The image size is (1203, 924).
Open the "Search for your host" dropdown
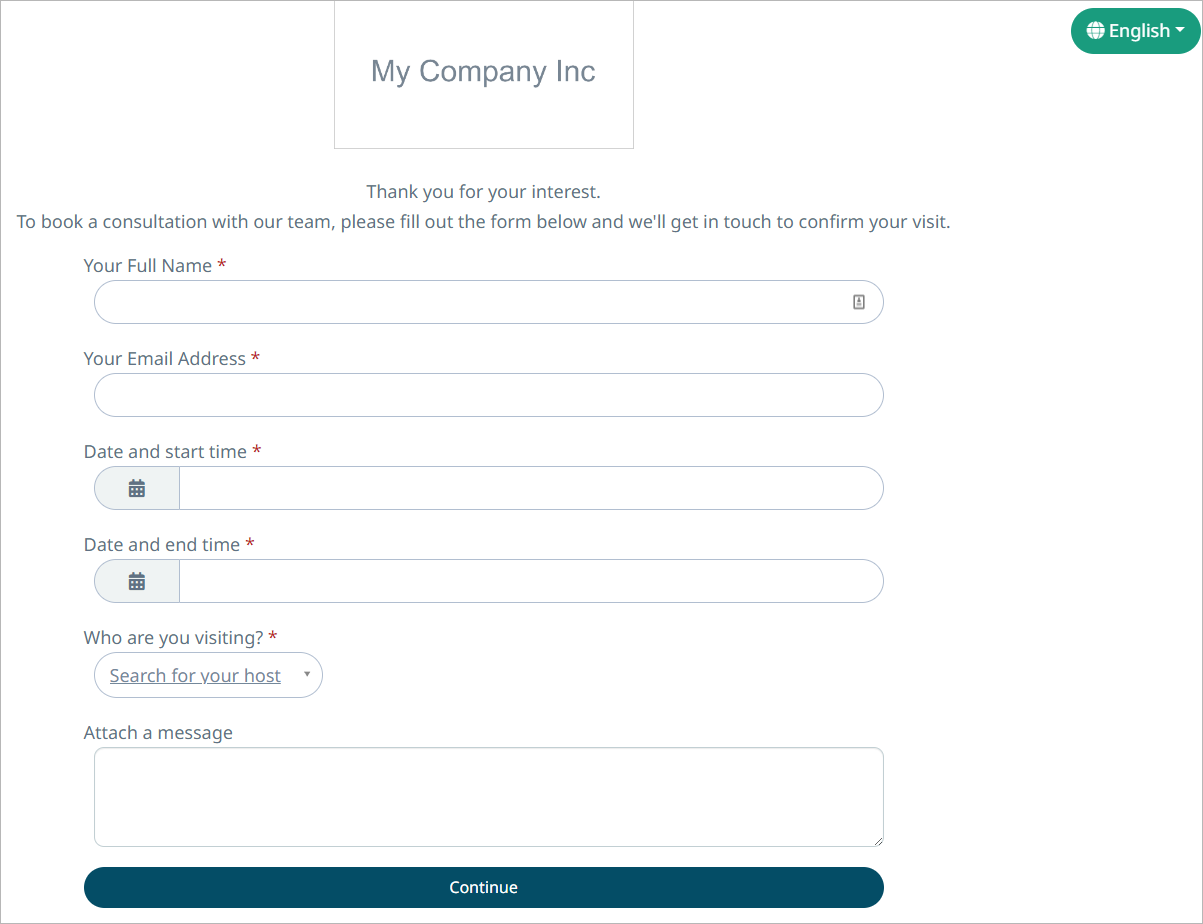[x=196, y=676]
